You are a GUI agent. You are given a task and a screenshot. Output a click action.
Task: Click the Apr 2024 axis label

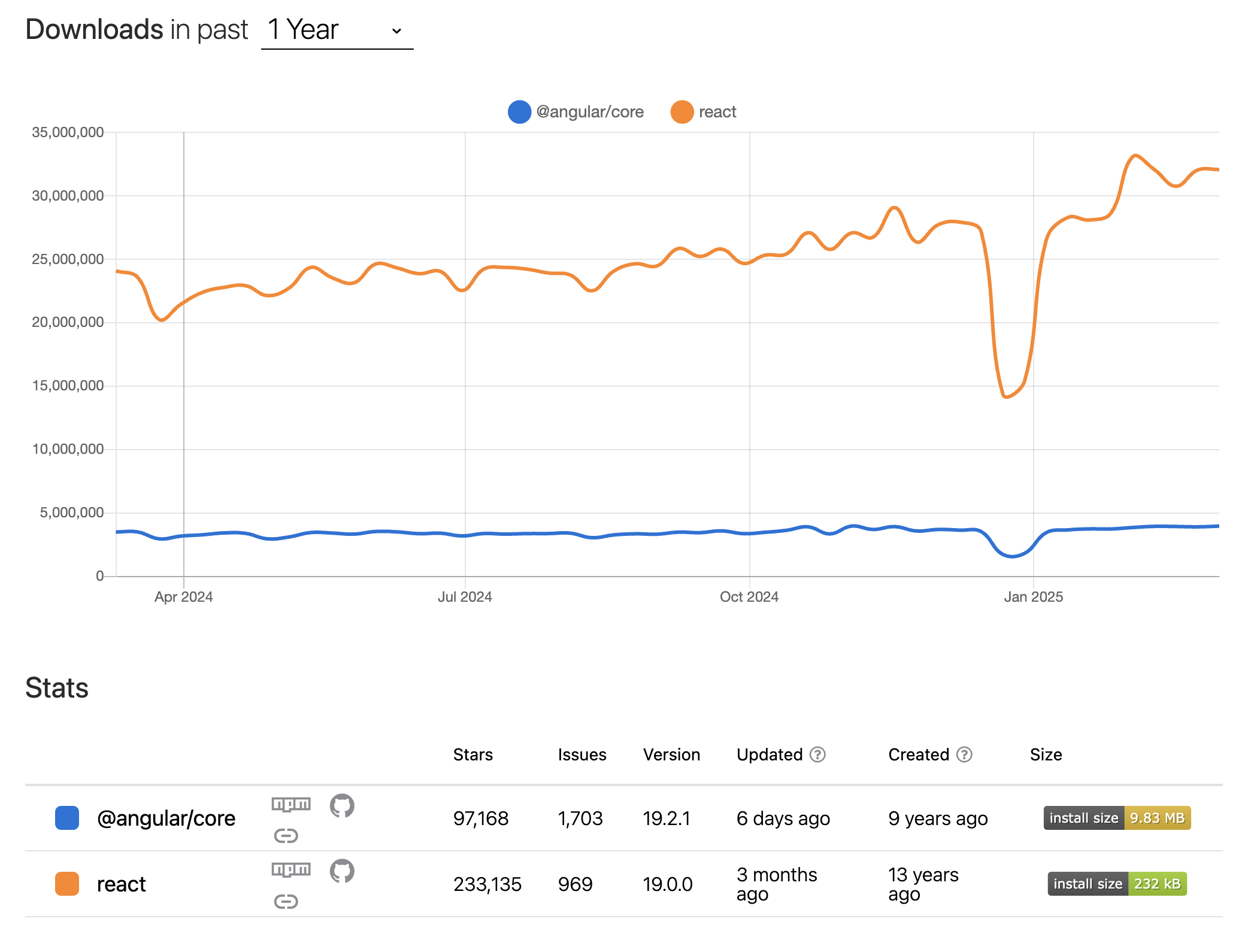(x=184, y=597)
